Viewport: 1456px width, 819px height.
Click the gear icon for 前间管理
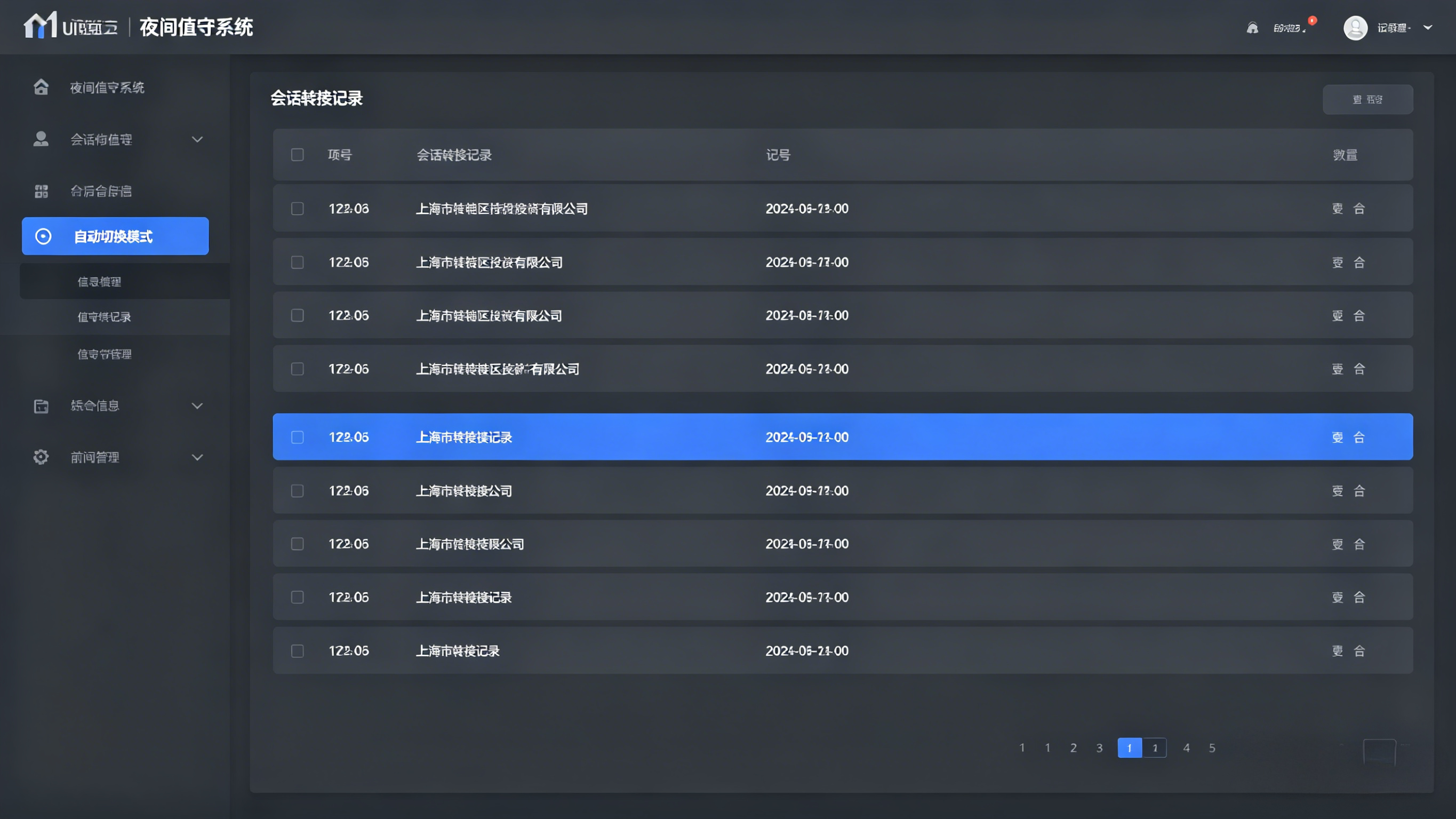click(41, 457)
